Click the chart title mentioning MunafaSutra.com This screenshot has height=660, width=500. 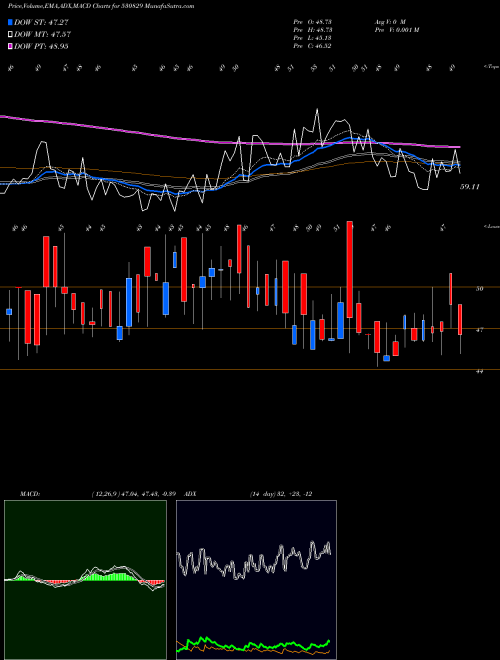point(101,6)
